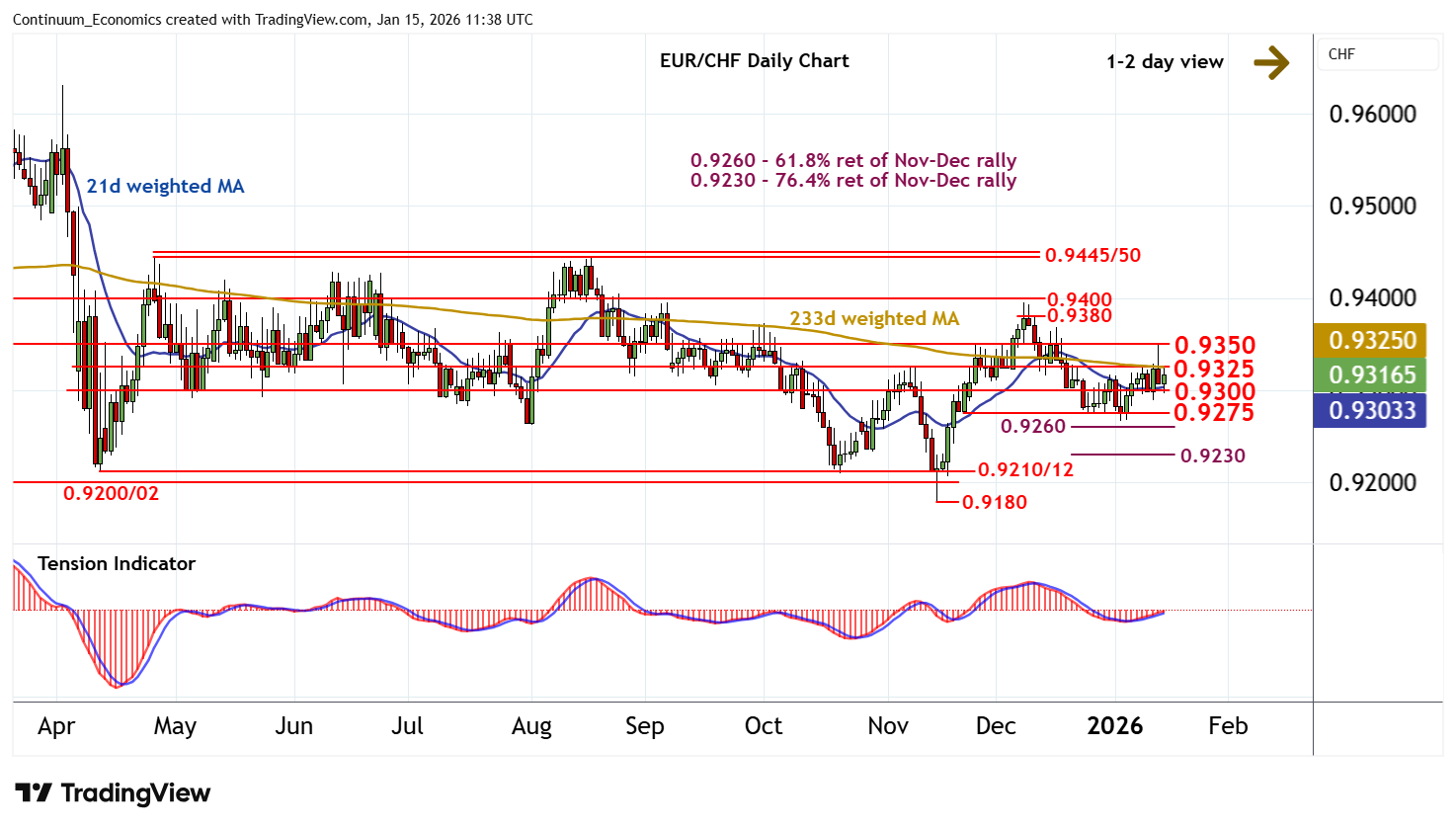This screenshot has width=1456, height=830.
Task: Click the 21d weighted MA label
Action: point(165,187)
